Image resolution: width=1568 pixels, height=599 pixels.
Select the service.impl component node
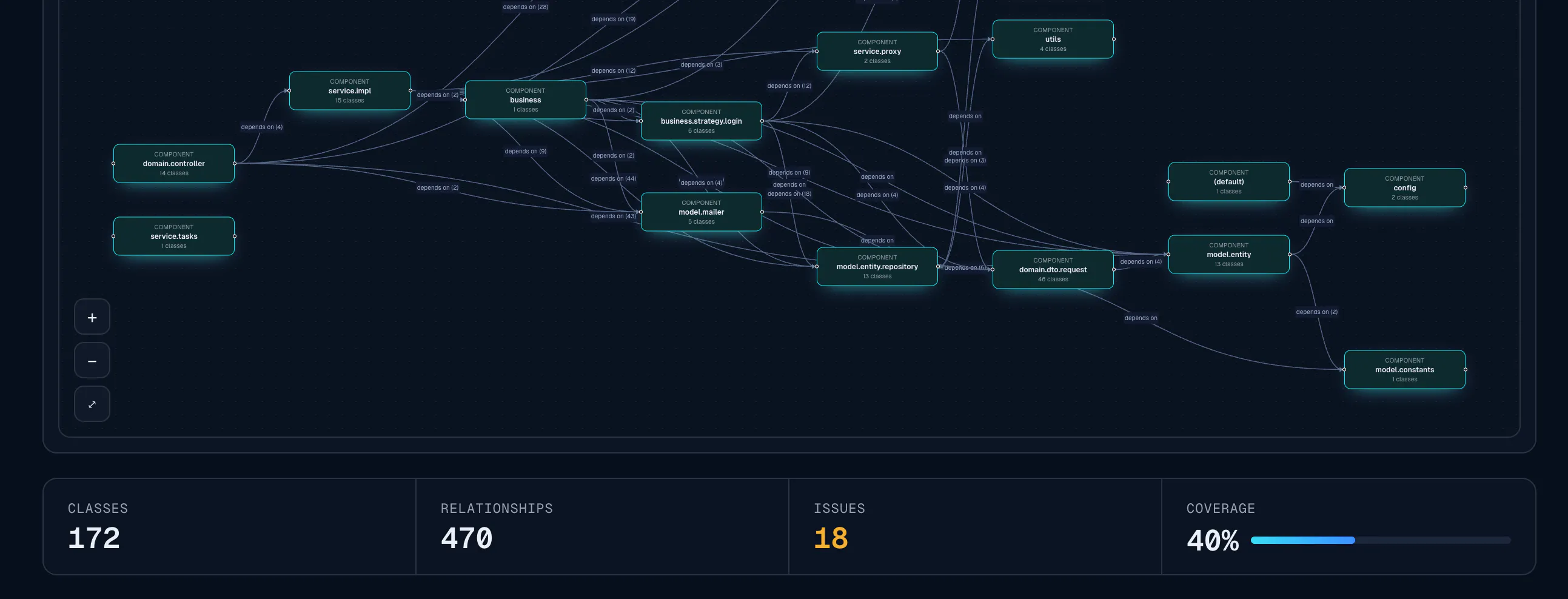(x=349, y=91)
